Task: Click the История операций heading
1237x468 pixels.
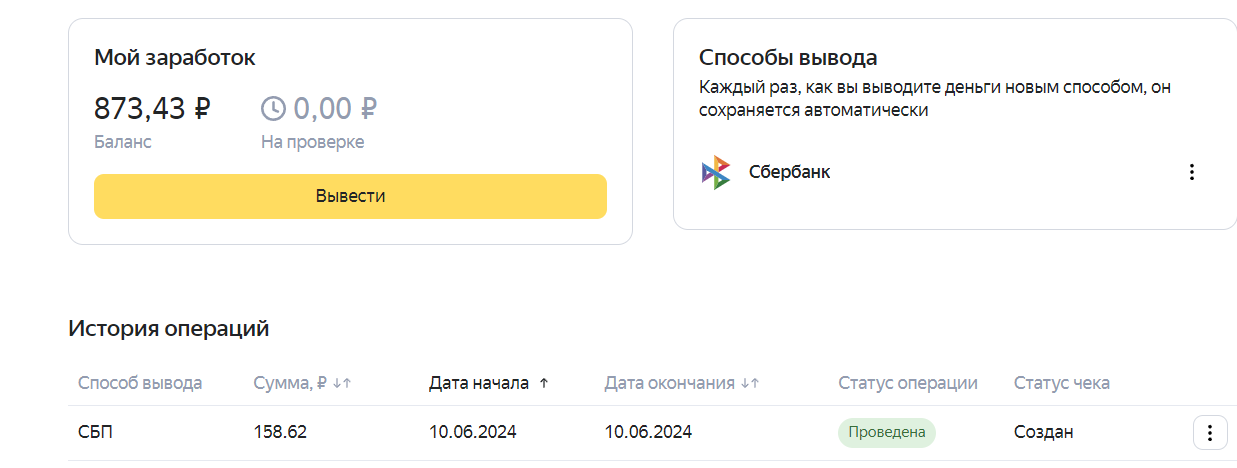Action: (168, 328)
